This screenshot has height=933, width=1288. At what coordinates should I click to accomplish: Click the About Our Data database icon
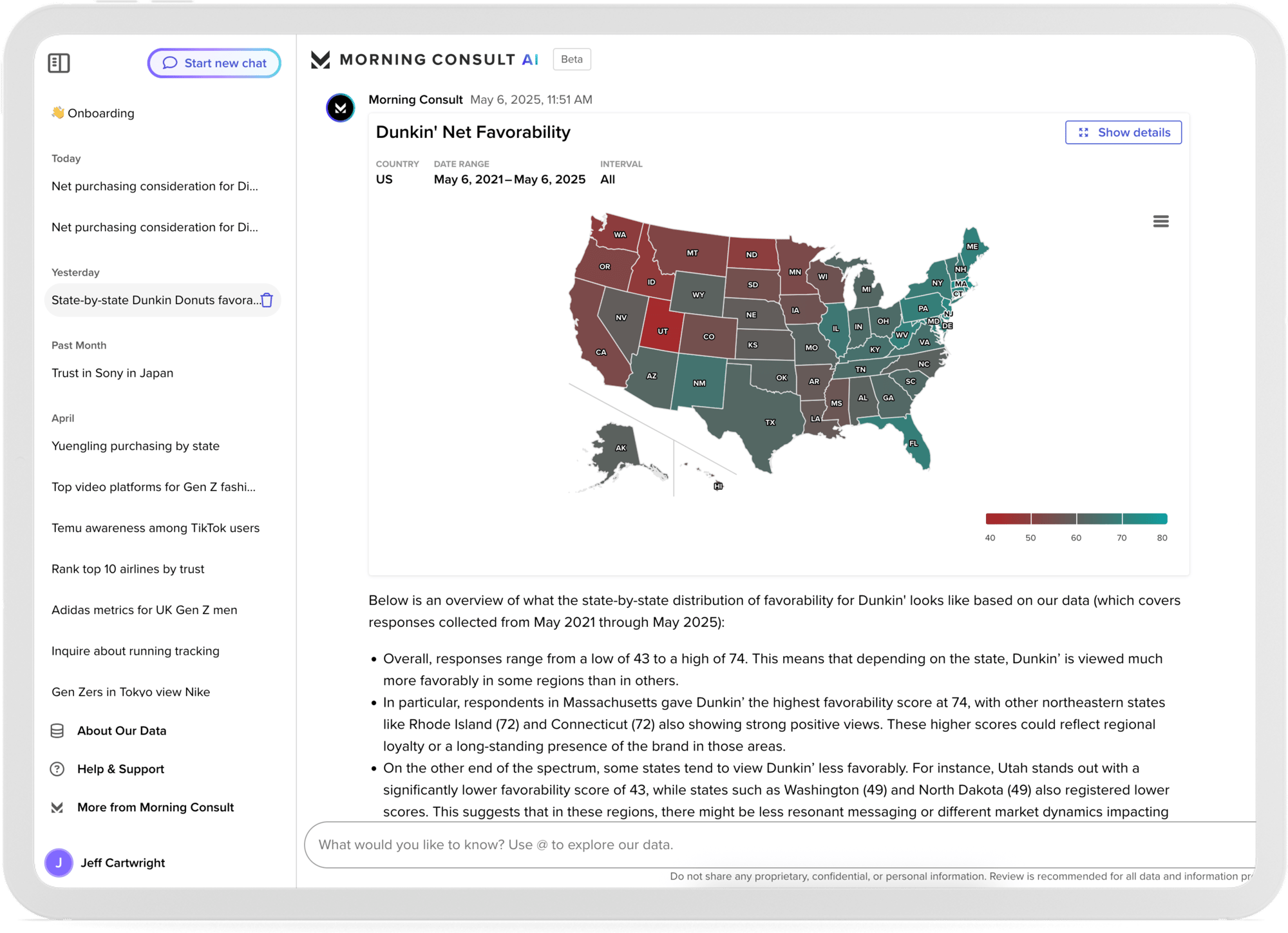click(x=57, y=731)
